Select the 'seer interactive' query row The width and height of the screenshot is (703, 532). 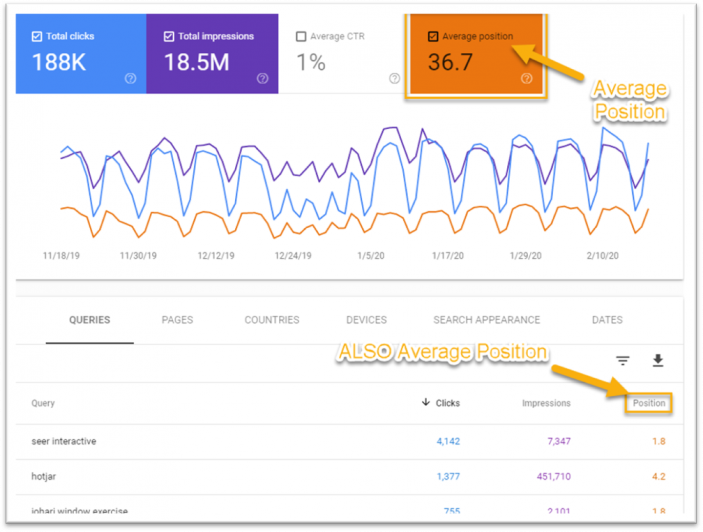click(349, 441)
